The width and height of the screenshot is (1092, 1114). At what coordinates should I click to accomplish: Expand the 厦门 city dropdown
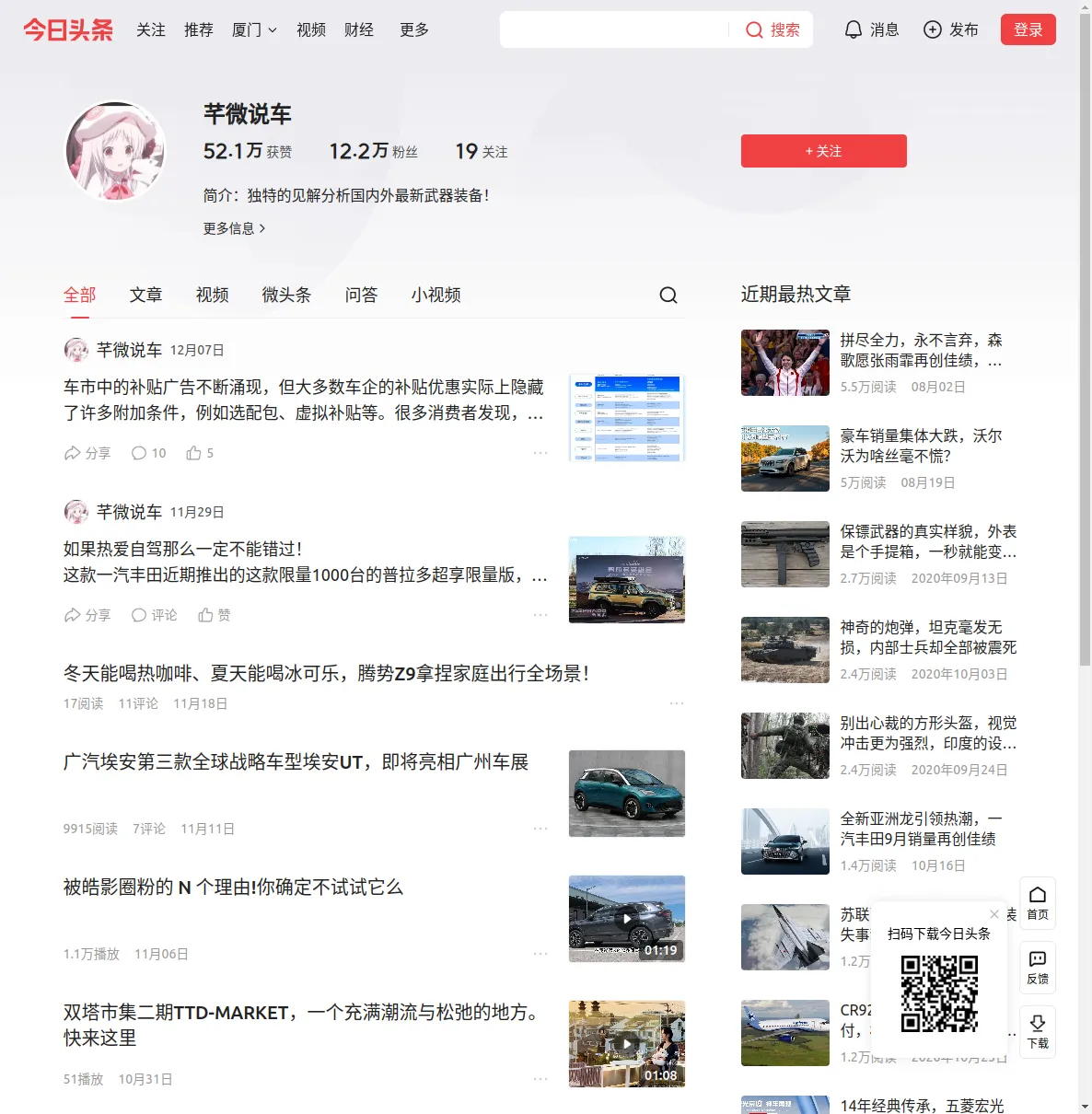[254, 29]
